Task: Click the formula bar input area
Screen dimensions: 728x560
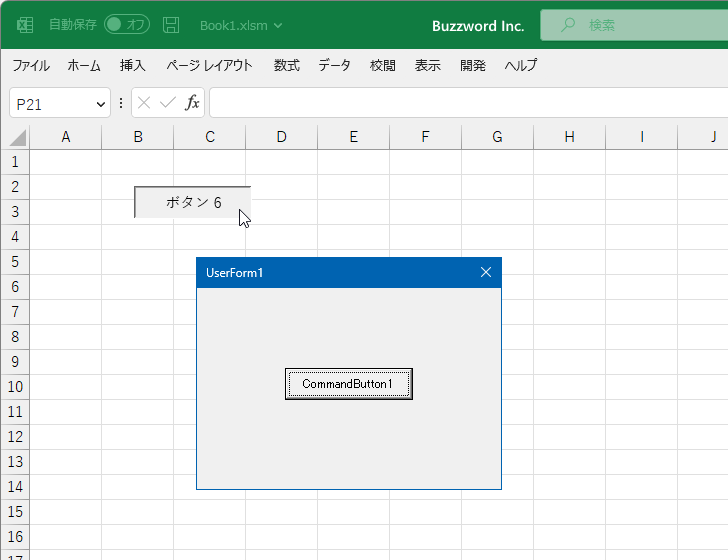Action: (468, 103)
